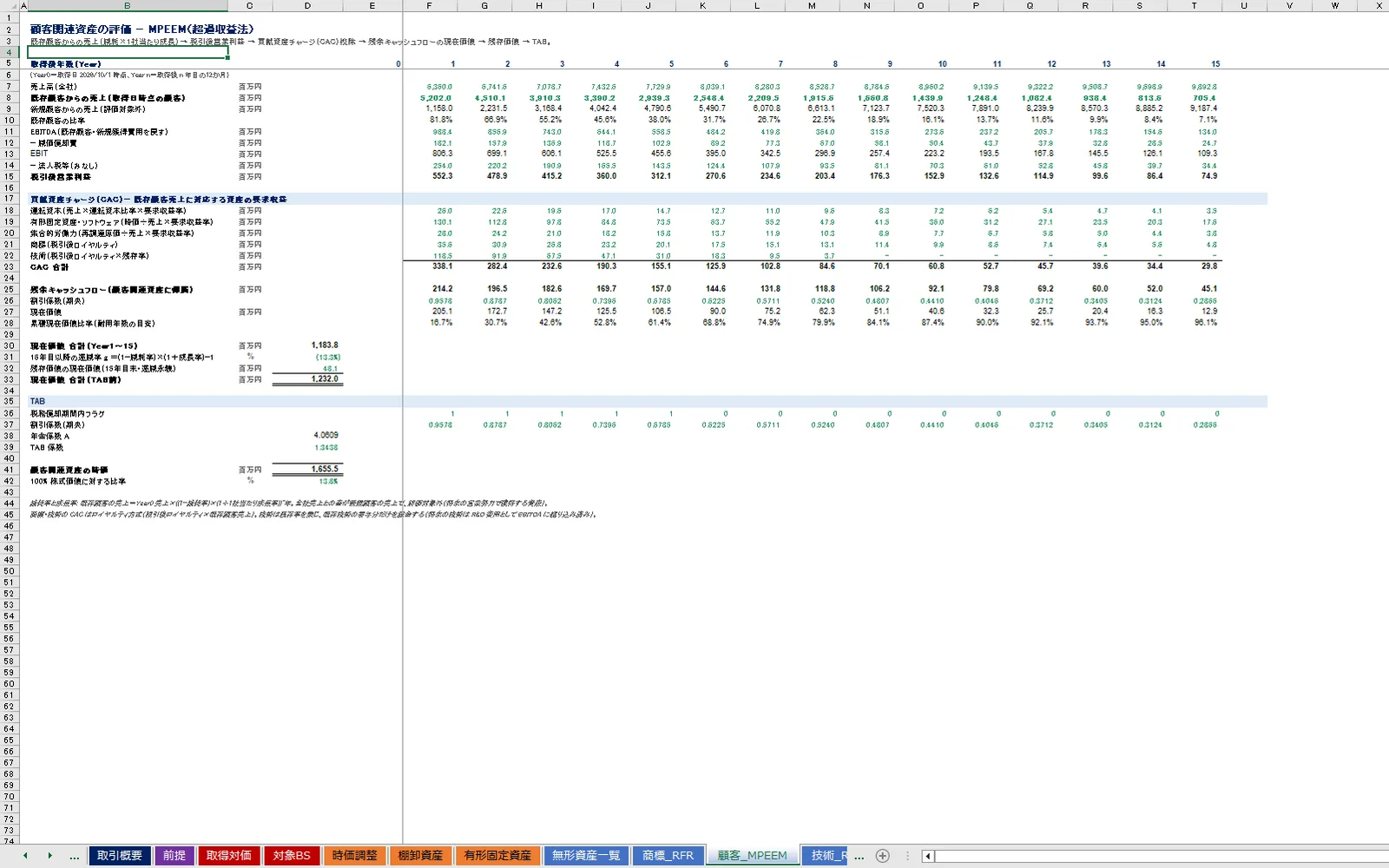The image size is (1389, 868).
Task: Add a new sheet with the plus icon
Action: [x=883, y=856]
